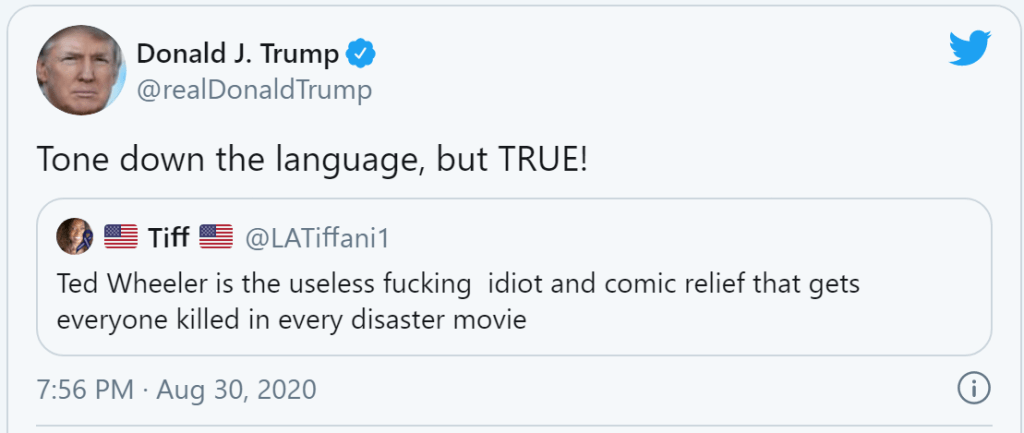The width and height of the screenshot is (1024, 433).
Task: Select the Tiff display name
Action: click(x=168, y=238)
